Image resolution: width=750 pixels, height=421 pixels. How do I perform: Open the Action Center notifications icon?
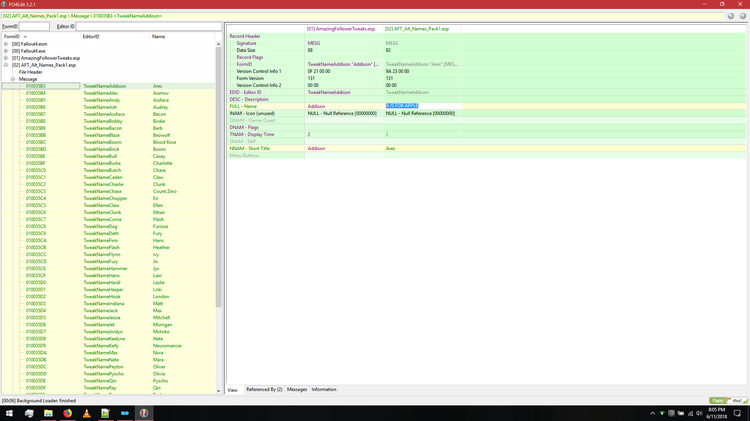coord(738,413)
